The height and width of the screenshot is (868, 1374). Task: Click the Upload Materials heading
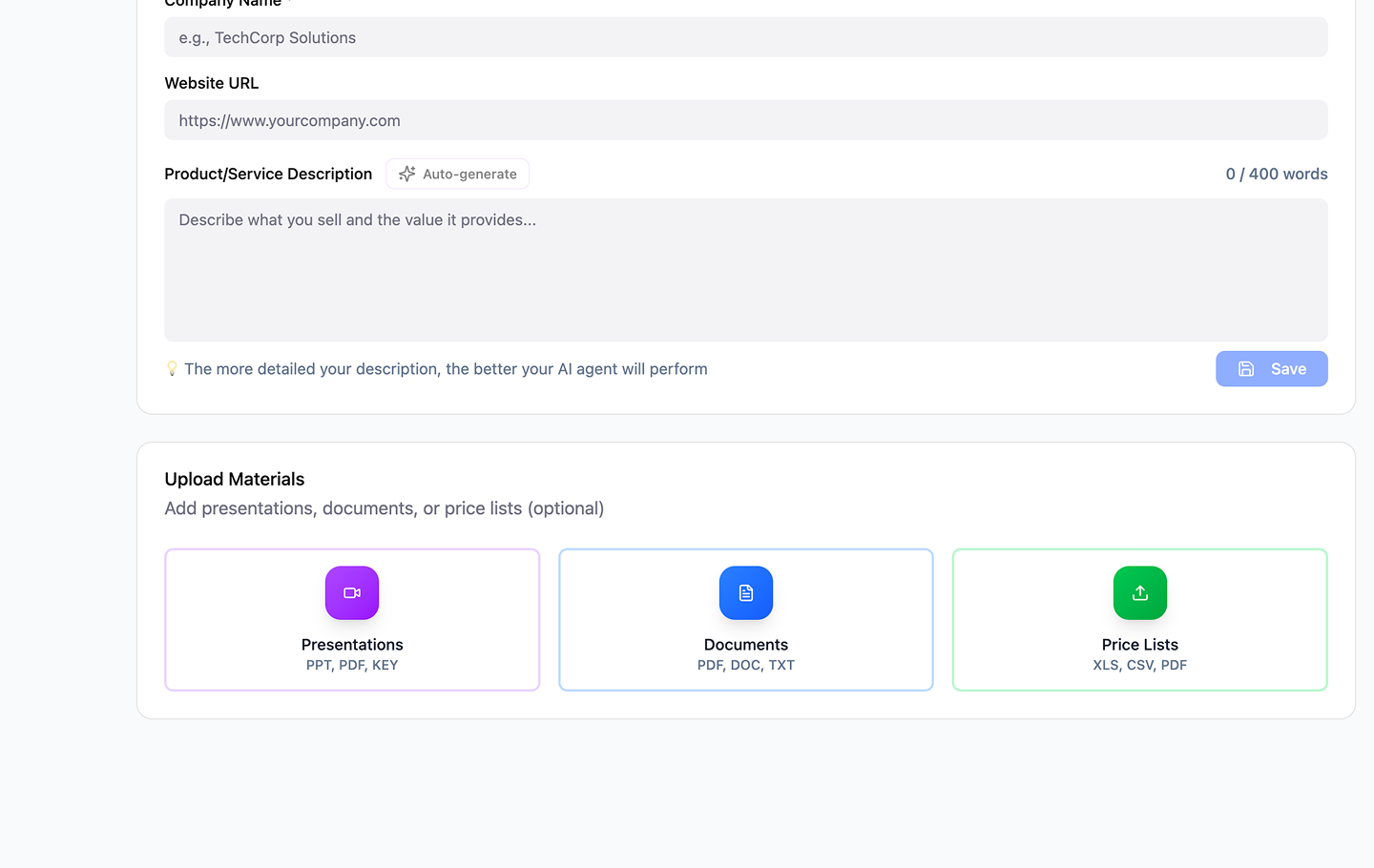(235, 479)
